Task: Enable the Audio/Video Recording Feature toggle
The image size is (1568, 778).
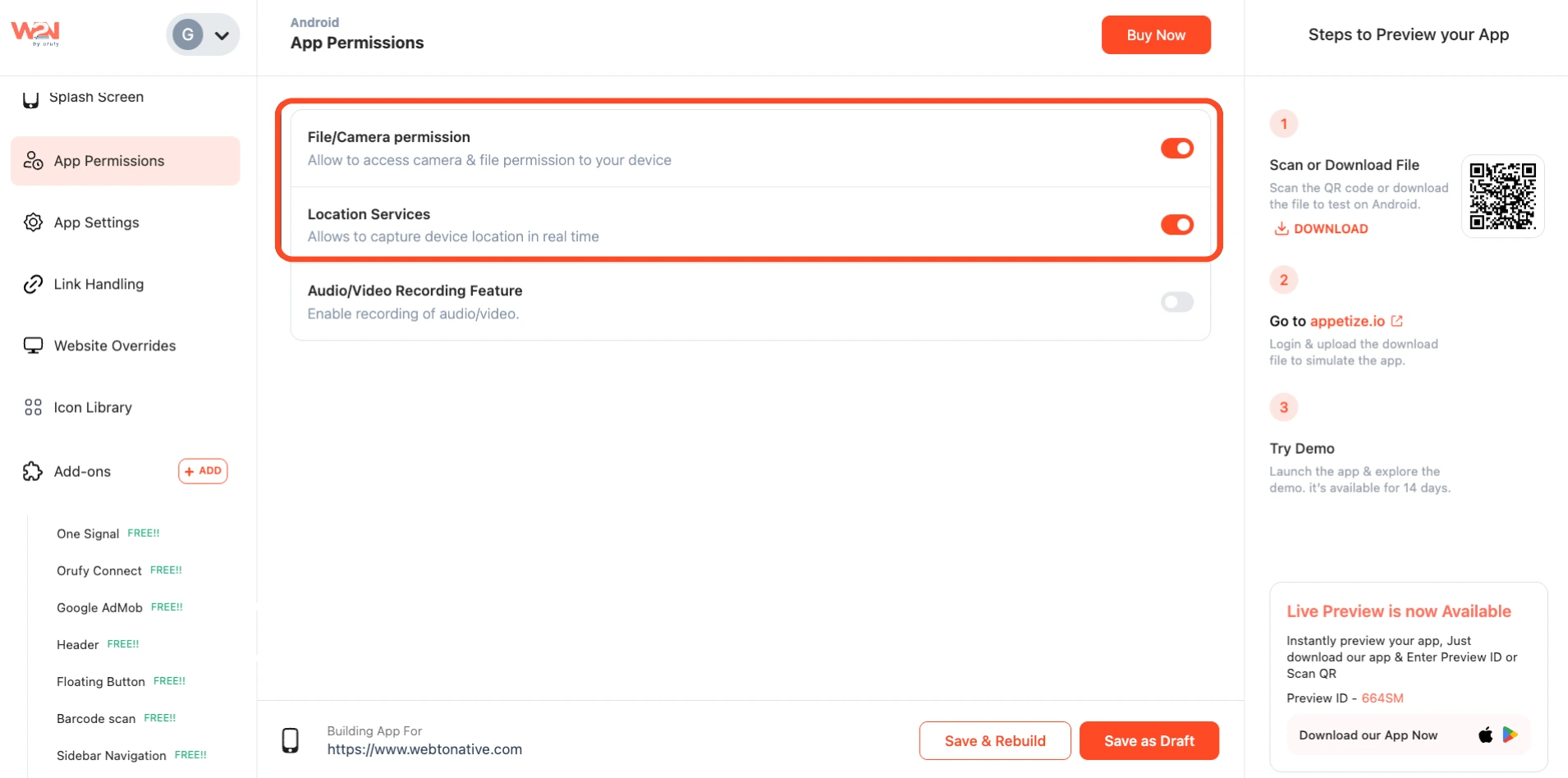Action: pos(1176,302)
